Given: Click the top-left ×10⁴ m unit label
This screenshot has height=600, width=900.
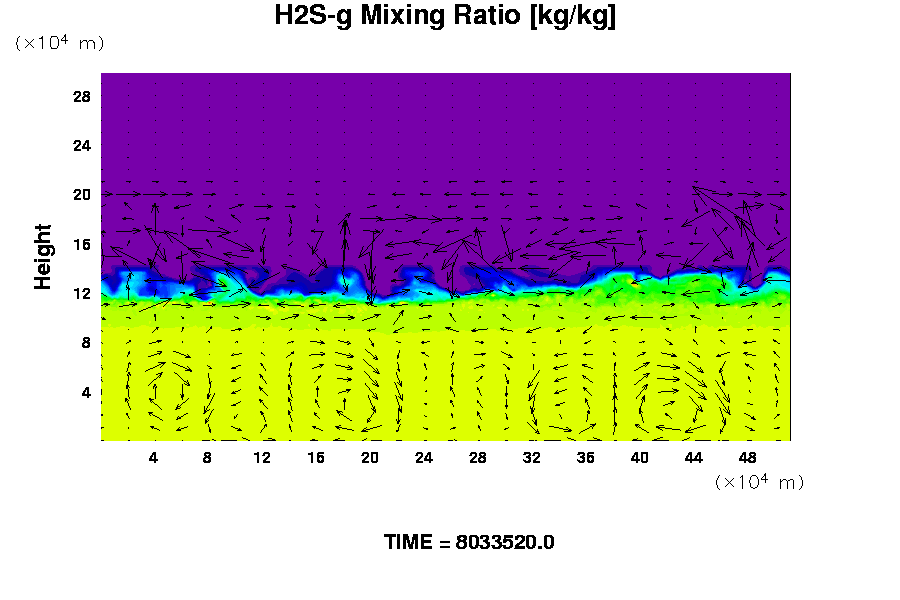Looking at the screenshot, I should click(59, 43).
